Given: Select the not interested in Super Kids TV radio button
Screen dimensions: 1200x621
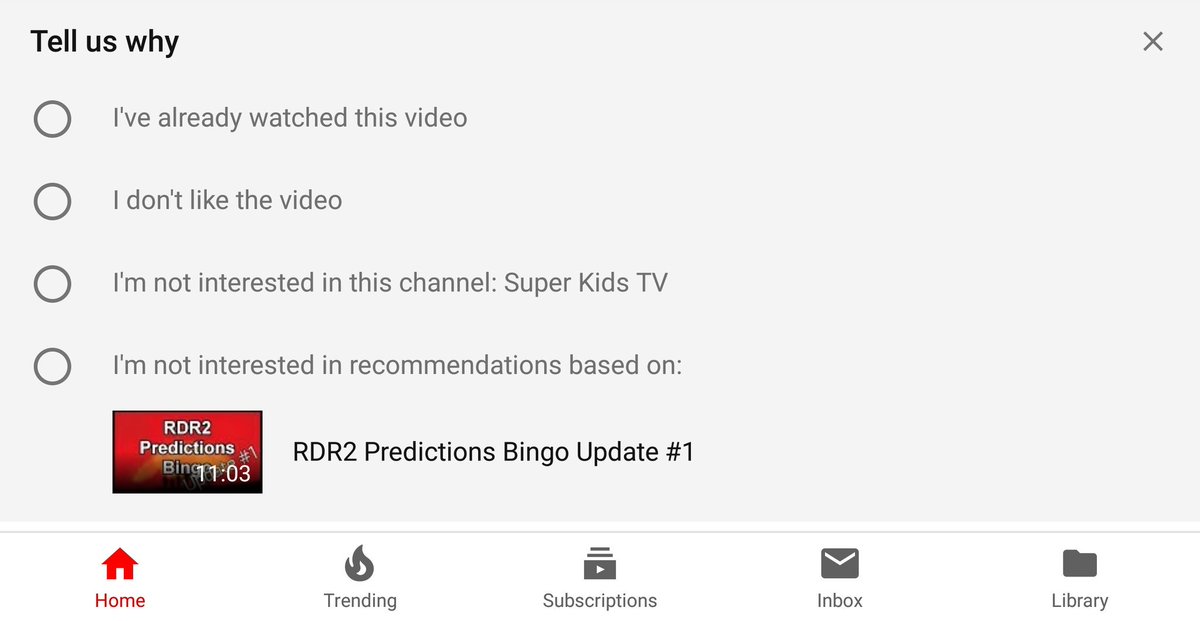Looking at the screenshot, I should click(x=52, y=283).
